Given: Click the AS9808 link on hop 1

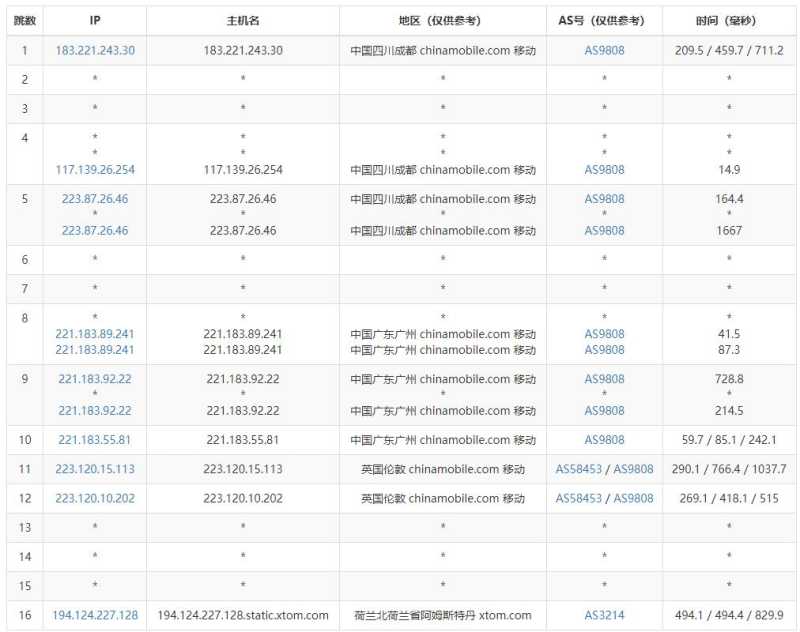Looking at the screenshot, I should [605, 51].
